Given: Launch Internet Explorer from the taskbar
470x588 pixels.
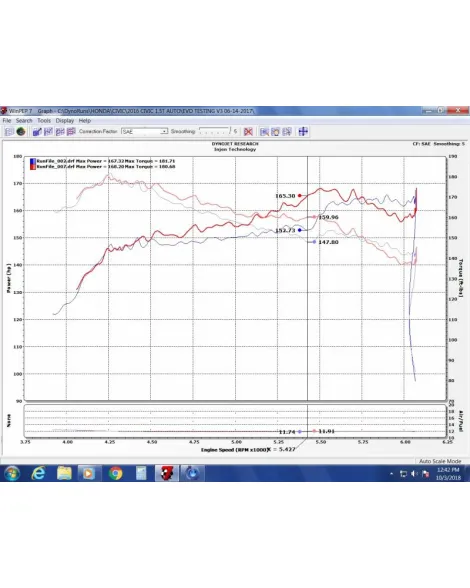Looking at the screenshot, I should (38, 473).
